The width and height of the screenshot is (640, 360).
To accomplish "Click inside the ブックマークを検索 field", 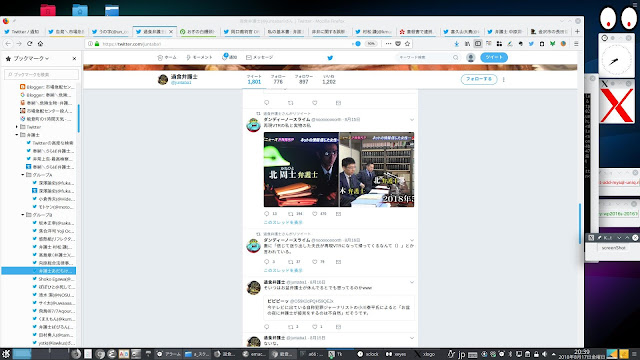I will point(41,74).
